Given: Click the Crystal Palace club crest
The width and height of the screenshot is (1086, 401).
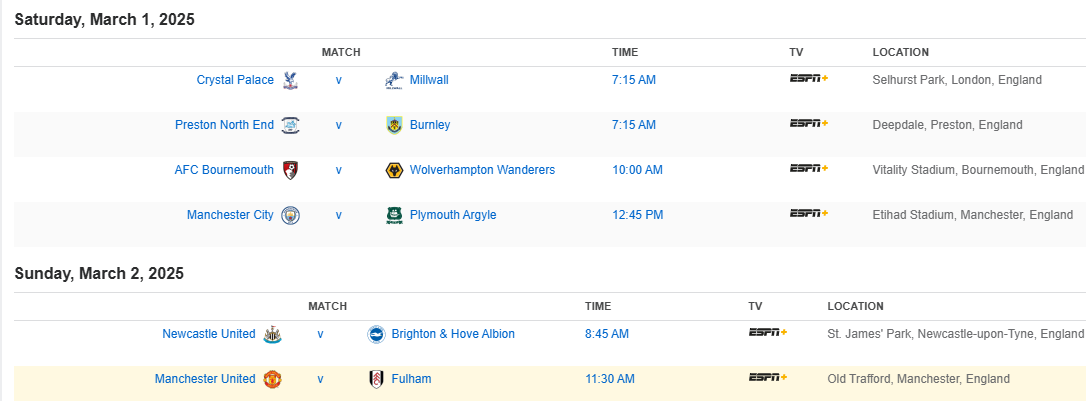Looking at the screenshot, I should (x=290, y=80).
